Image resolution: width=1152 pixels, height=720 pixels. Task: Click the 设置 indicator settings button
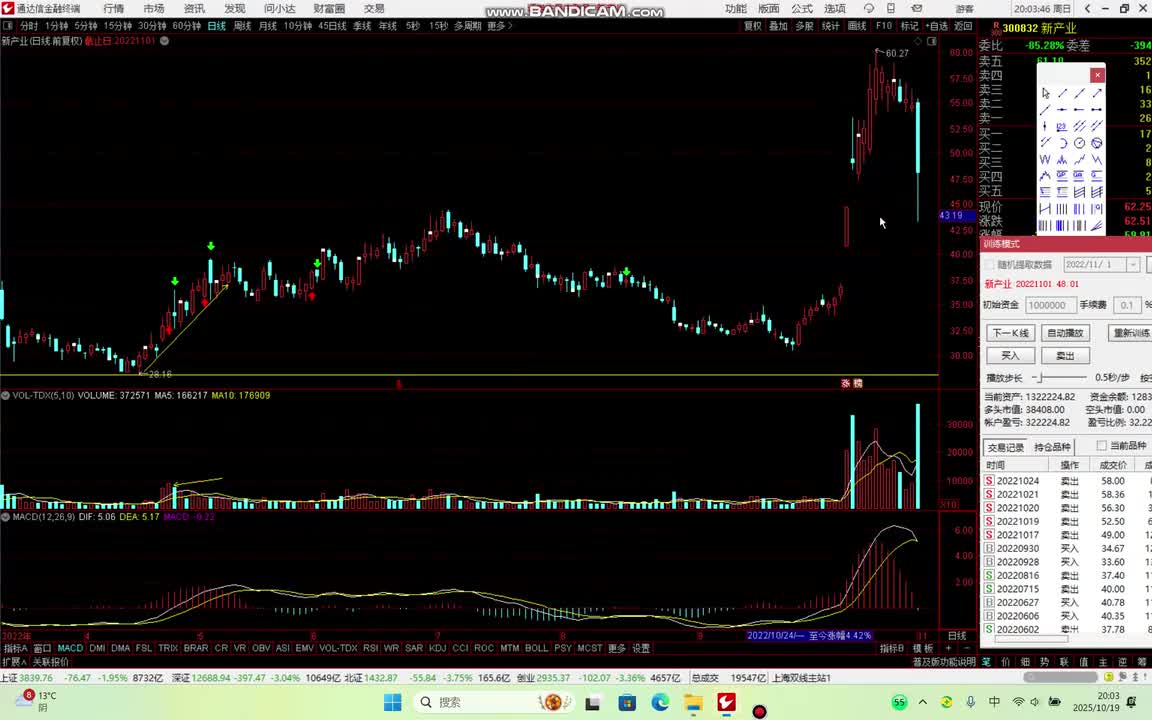point(641,649)
